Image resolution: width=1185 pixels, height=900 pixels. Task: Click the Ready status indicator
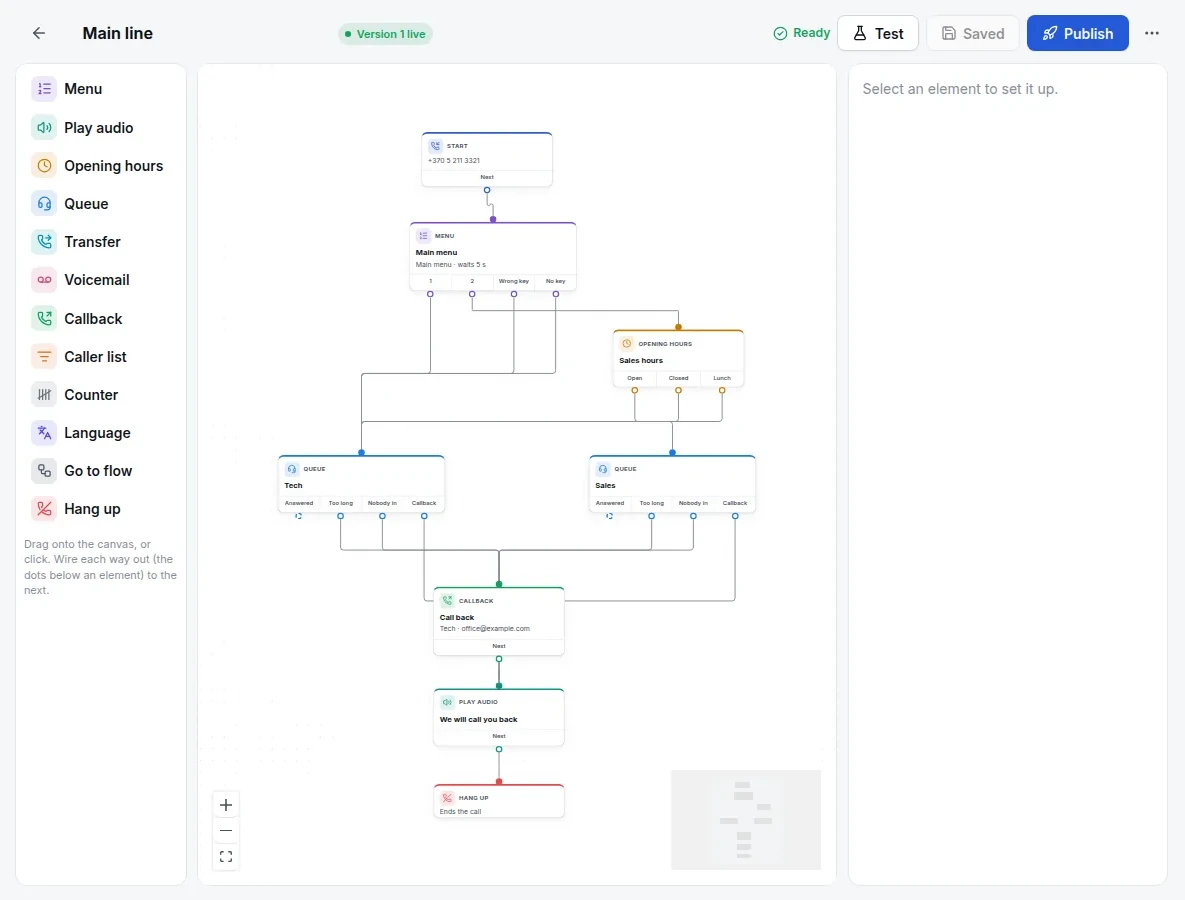point(802,33)
